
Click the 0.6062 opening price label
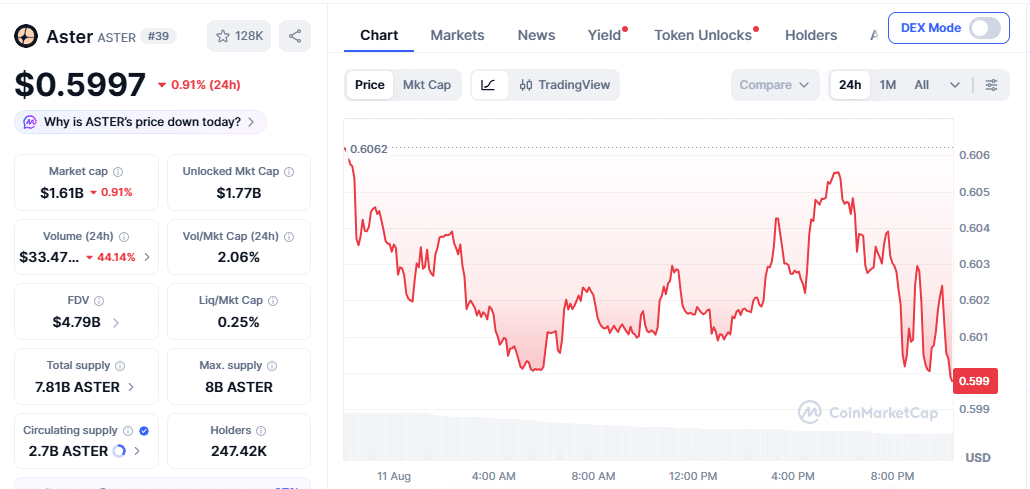[x=369, y=149]
